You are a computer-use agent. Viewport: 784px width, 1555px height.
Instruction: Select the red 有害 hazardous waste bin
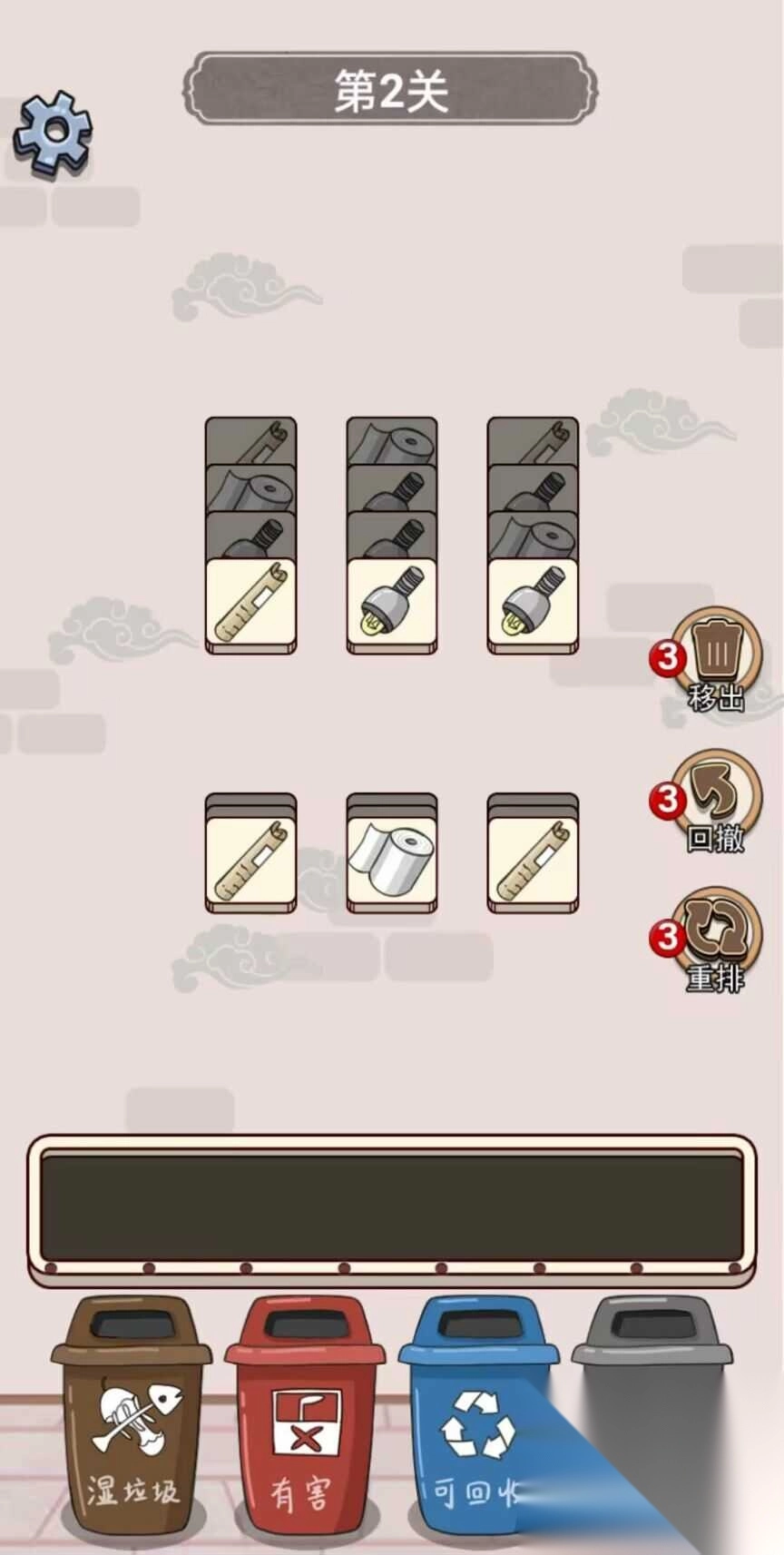305,1414
